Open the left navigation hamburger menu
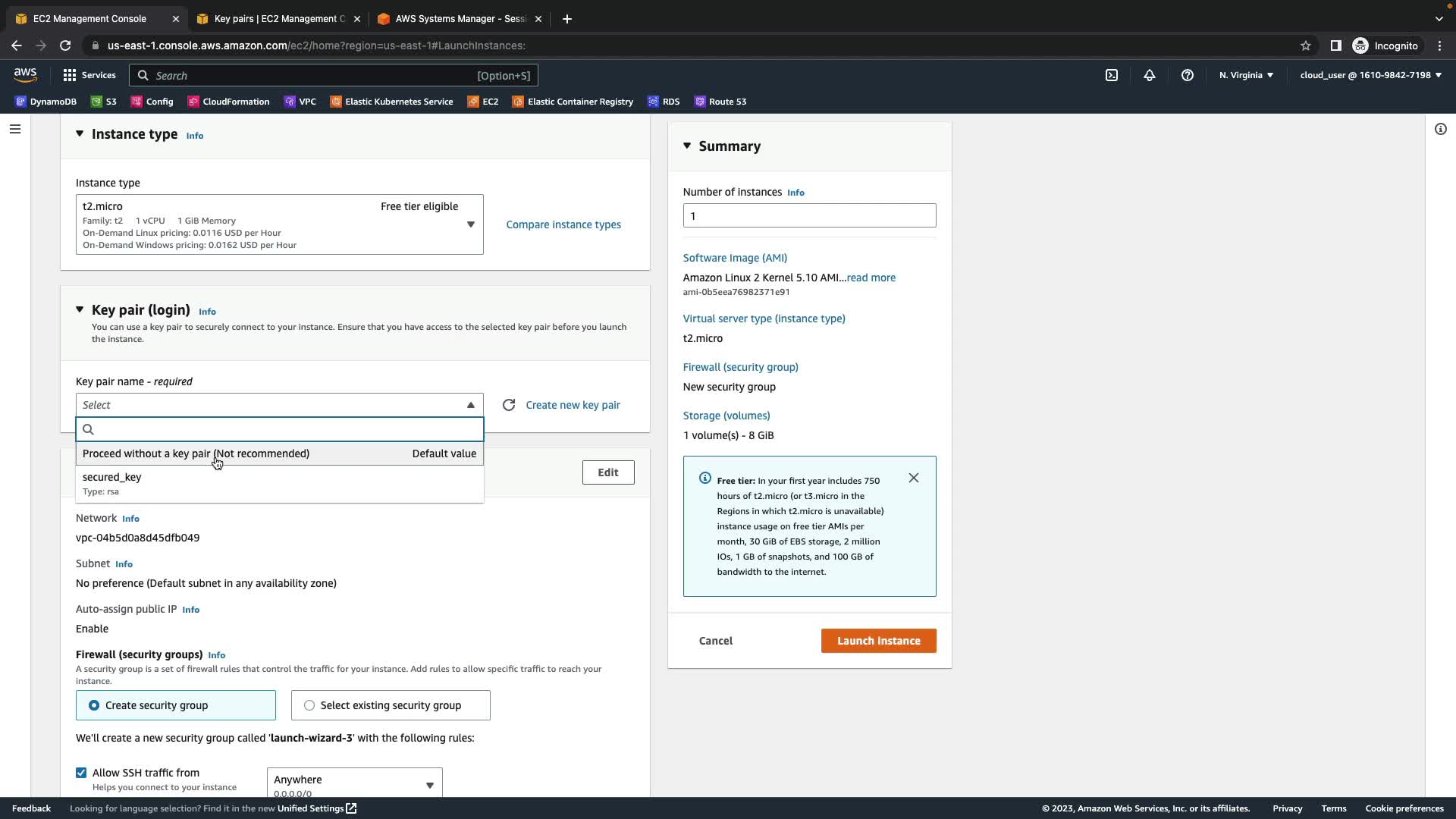 14,129
